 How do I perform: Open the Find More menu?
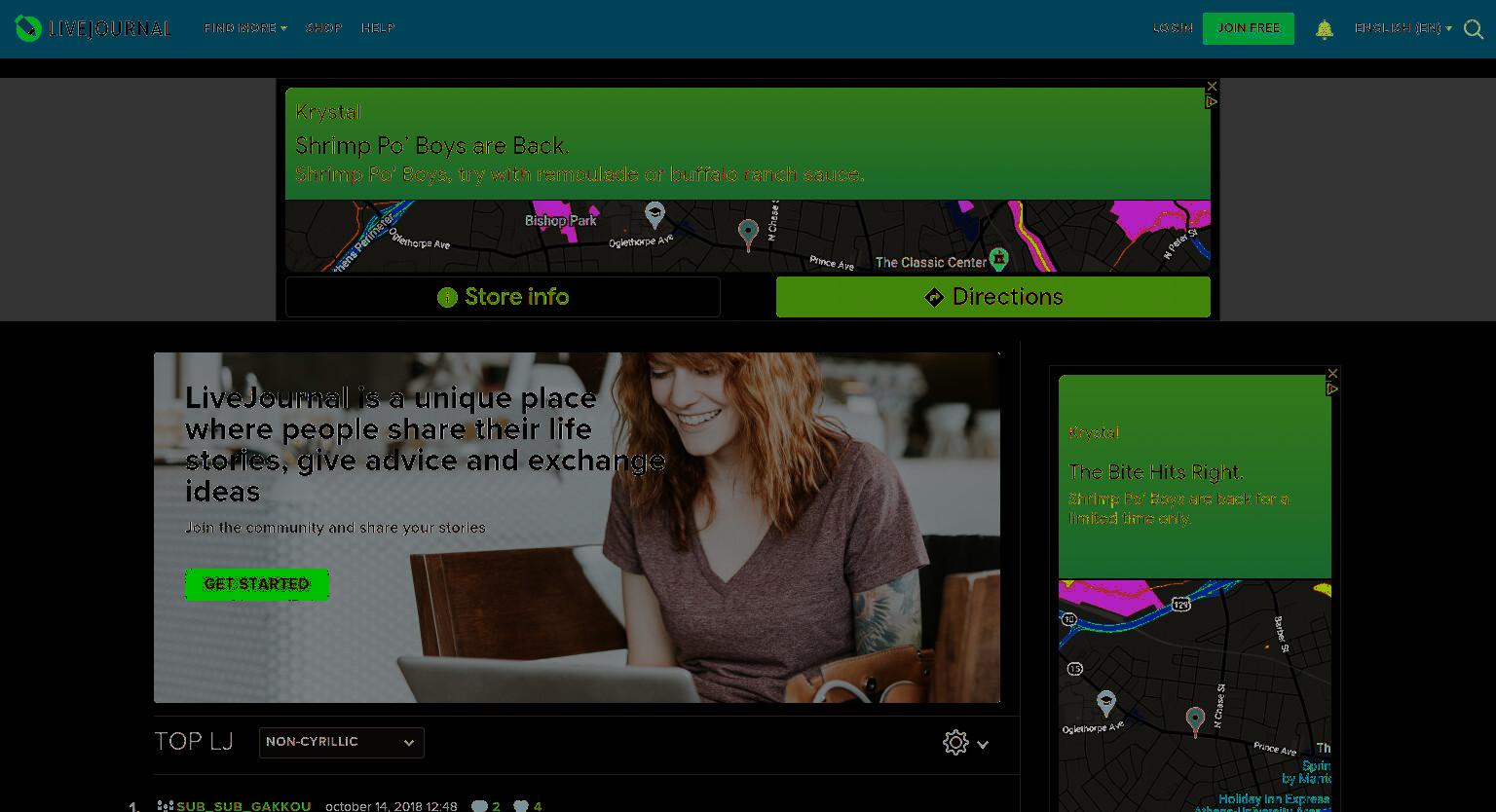coord(245,28)
